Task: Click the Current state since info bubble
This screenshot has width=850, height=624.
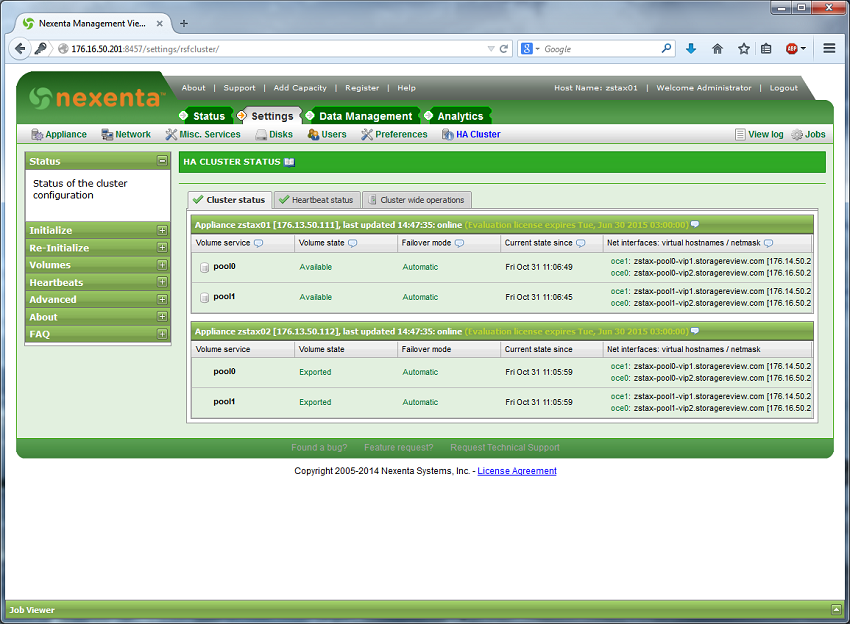Action: tap(581, 243)
